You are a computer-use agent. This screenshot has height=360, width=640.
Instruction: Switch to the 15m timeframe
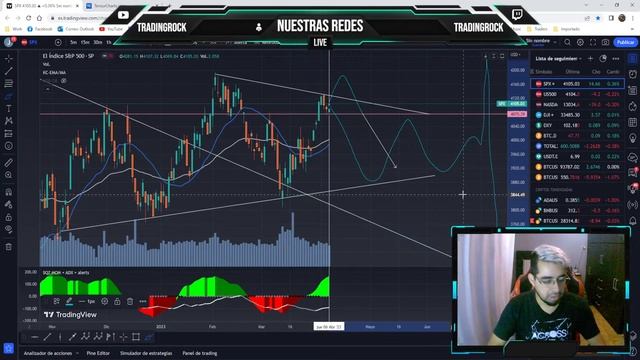tap(85, 42)
